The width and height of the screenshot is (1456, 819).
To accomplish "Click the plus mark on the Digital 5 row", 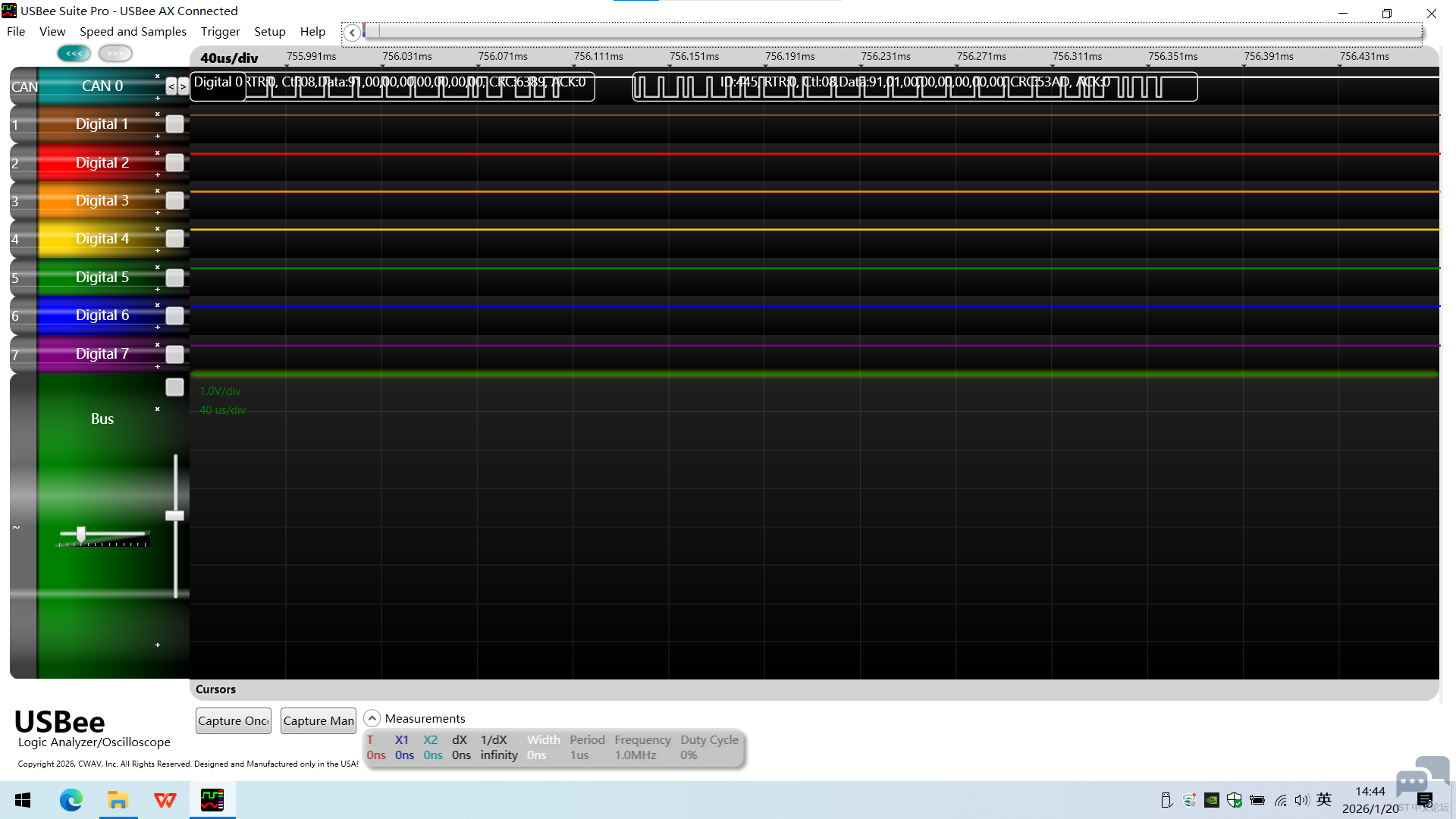I will coord(158,289).
